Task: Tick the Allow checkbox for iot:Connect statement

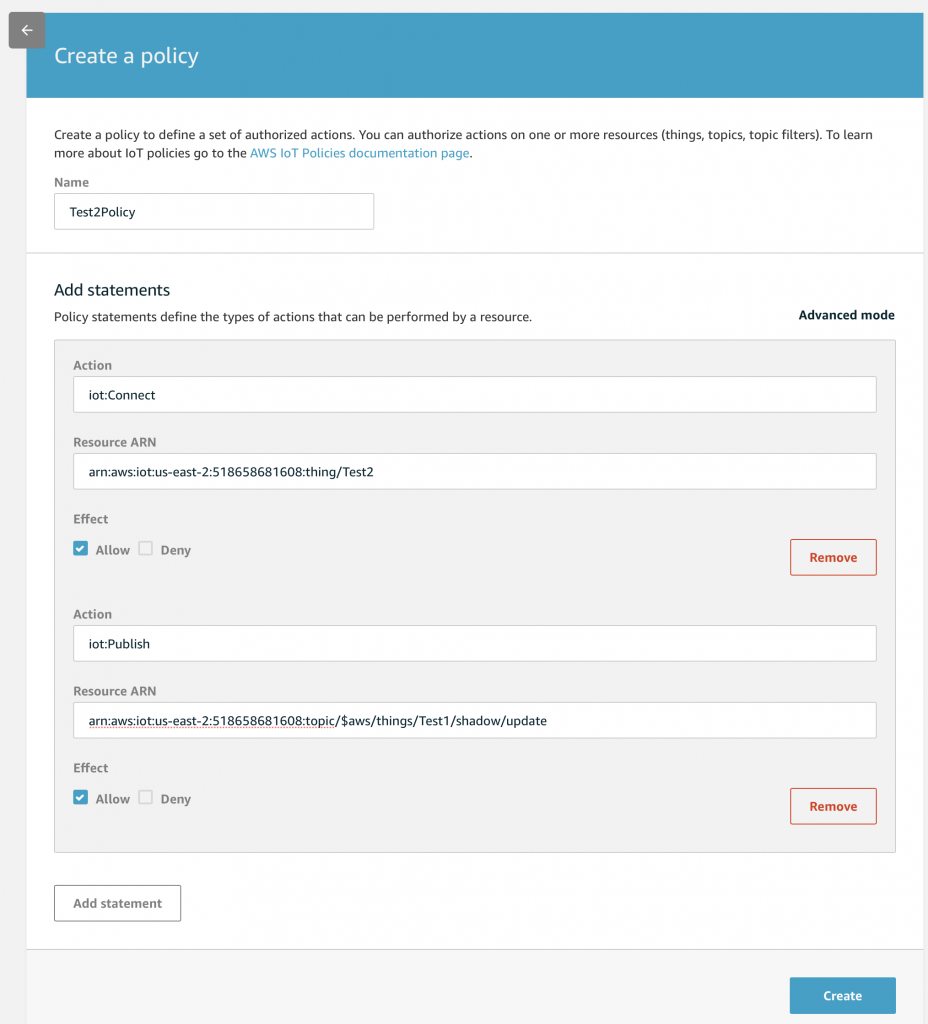Action: pos(80,549)
